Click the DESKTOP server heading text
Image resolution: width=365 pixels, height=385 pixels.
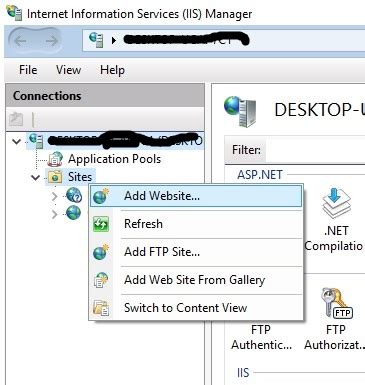319,110
